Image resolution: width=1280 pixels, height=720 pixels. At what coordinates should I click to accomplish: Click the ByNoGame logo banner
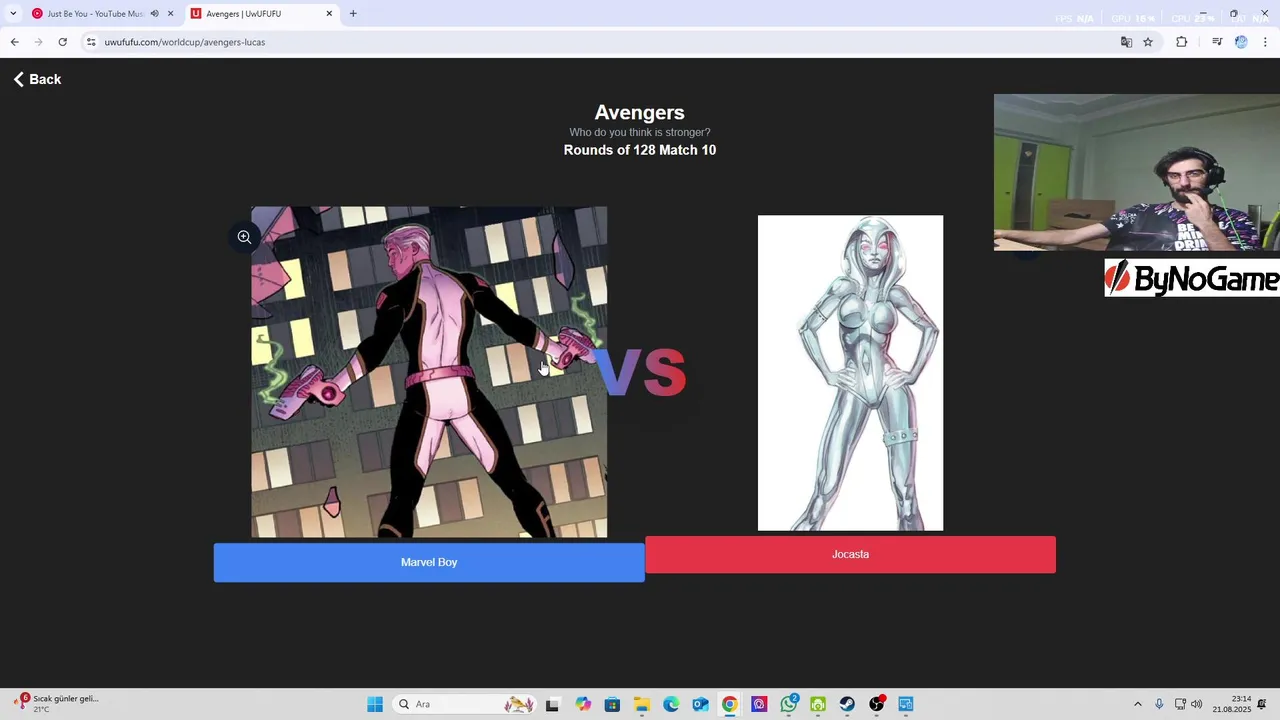1192,278
